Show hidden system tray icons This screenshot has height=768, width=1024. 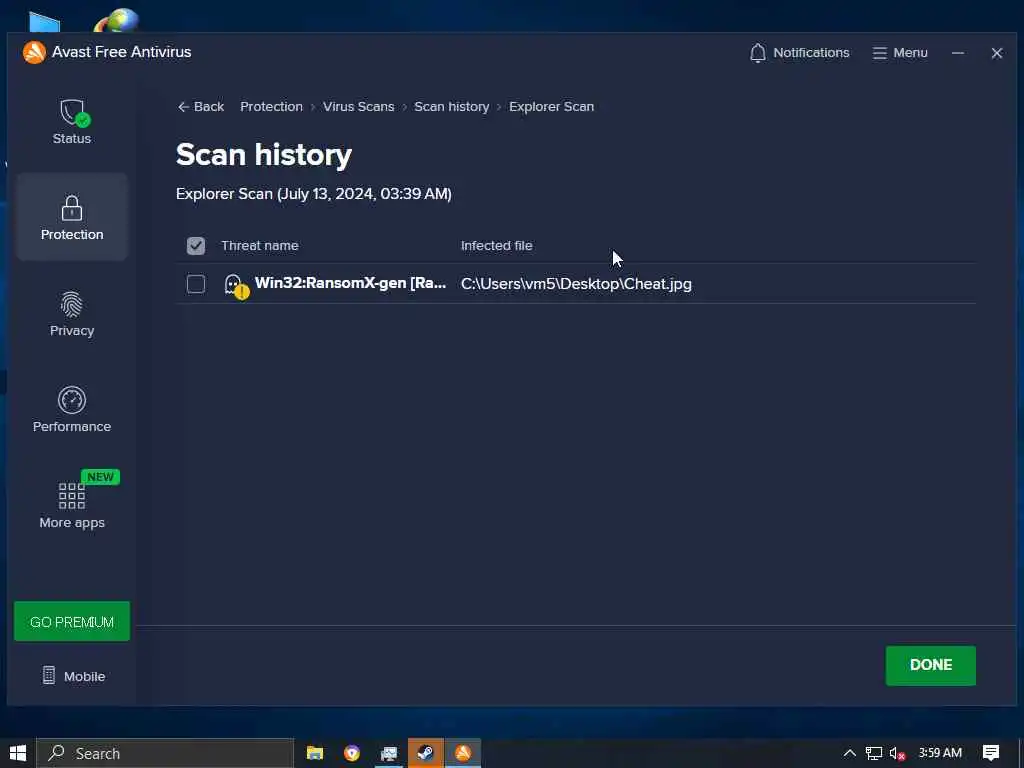[x=850, y=753]
